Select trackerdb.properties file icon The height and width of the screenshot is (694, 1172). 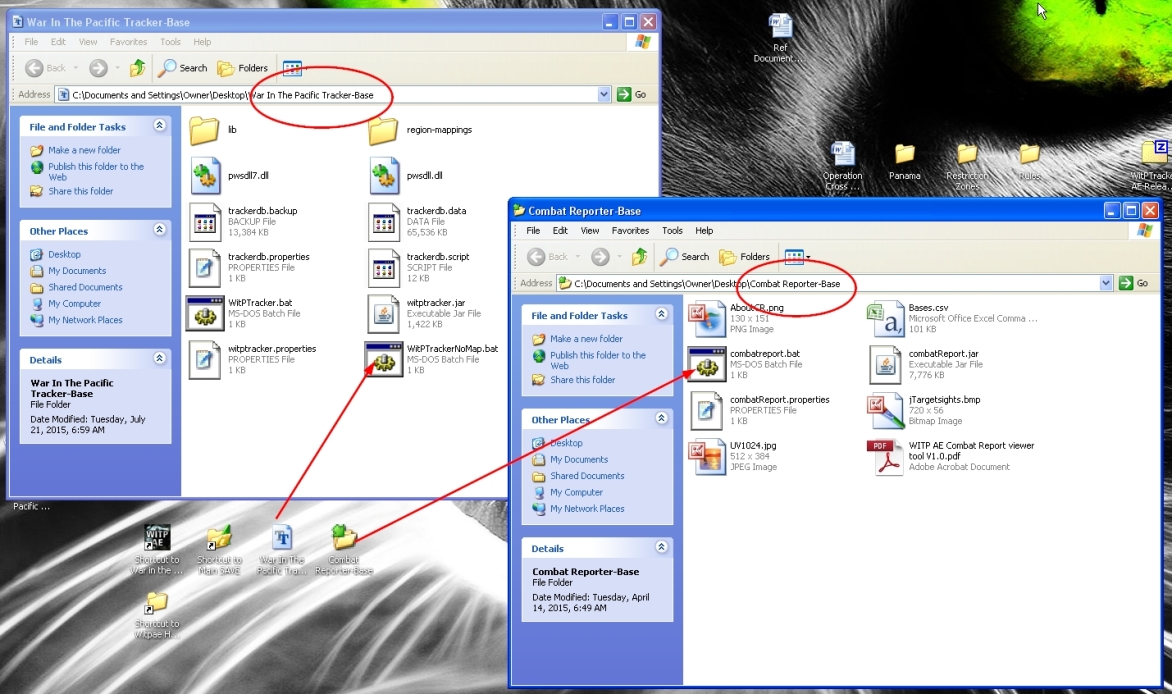205,268
